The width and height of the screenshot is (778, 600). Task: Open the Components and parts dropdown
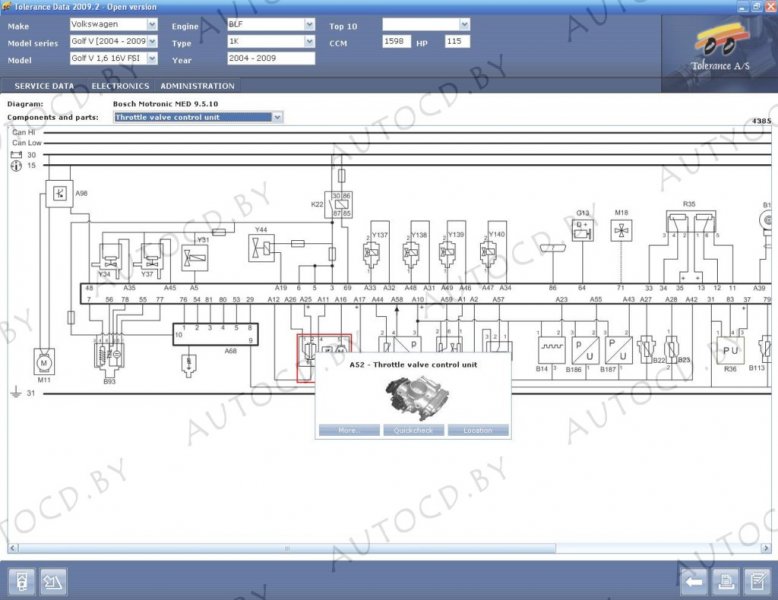pyautogui.click(x=198, y=117)
